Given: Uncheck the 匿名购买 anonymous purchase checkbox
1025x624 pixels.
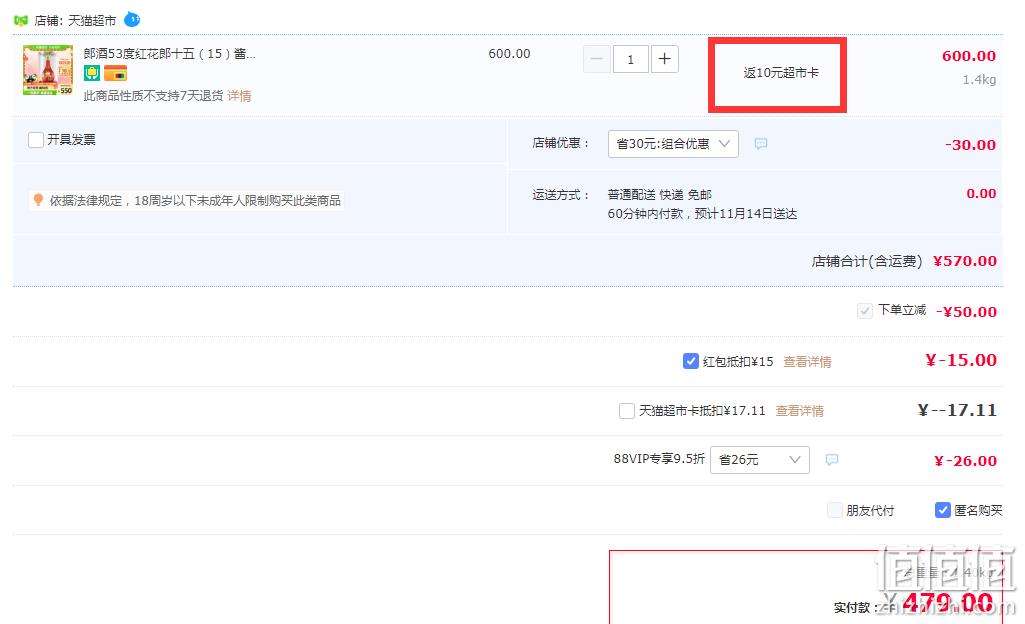Looking at the screenshot, I should 943,510.
